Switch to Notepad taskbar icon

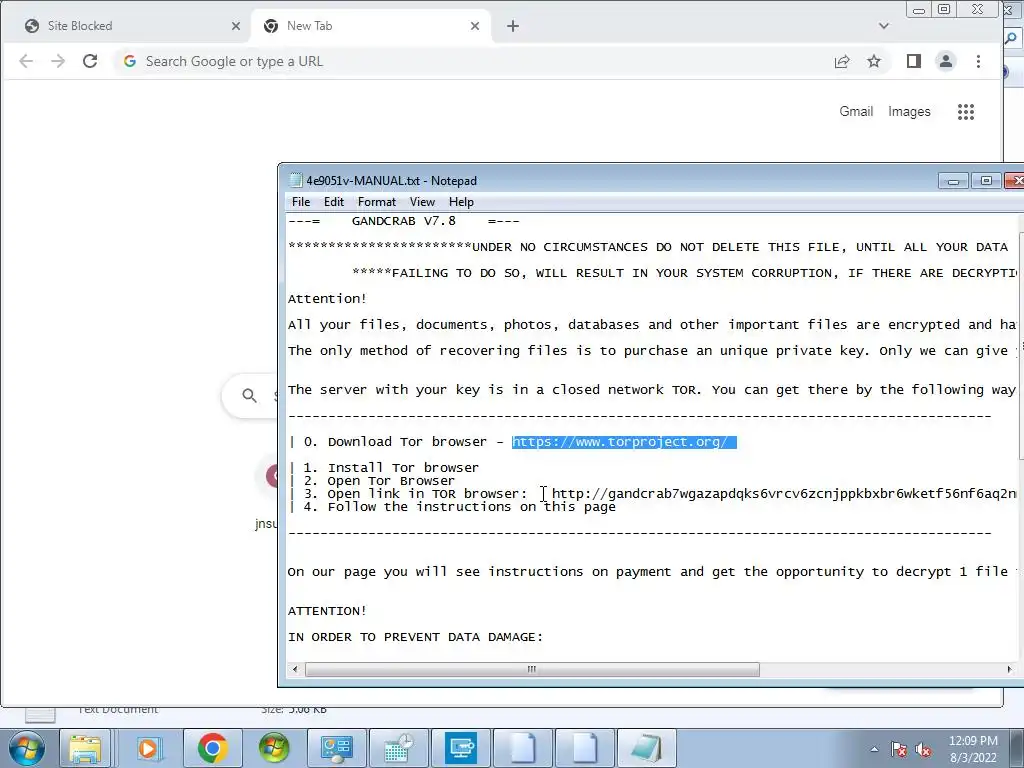(646, 748)
